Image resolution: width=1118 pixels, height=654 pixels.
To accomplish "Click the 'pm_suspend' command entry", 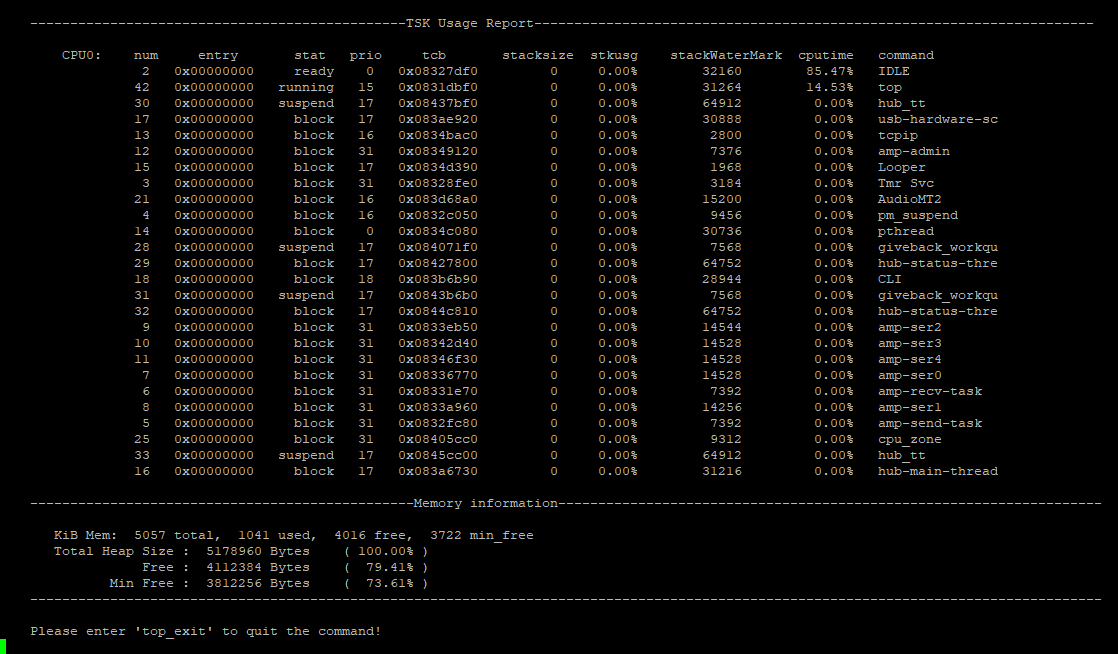I will coord(917,215).
